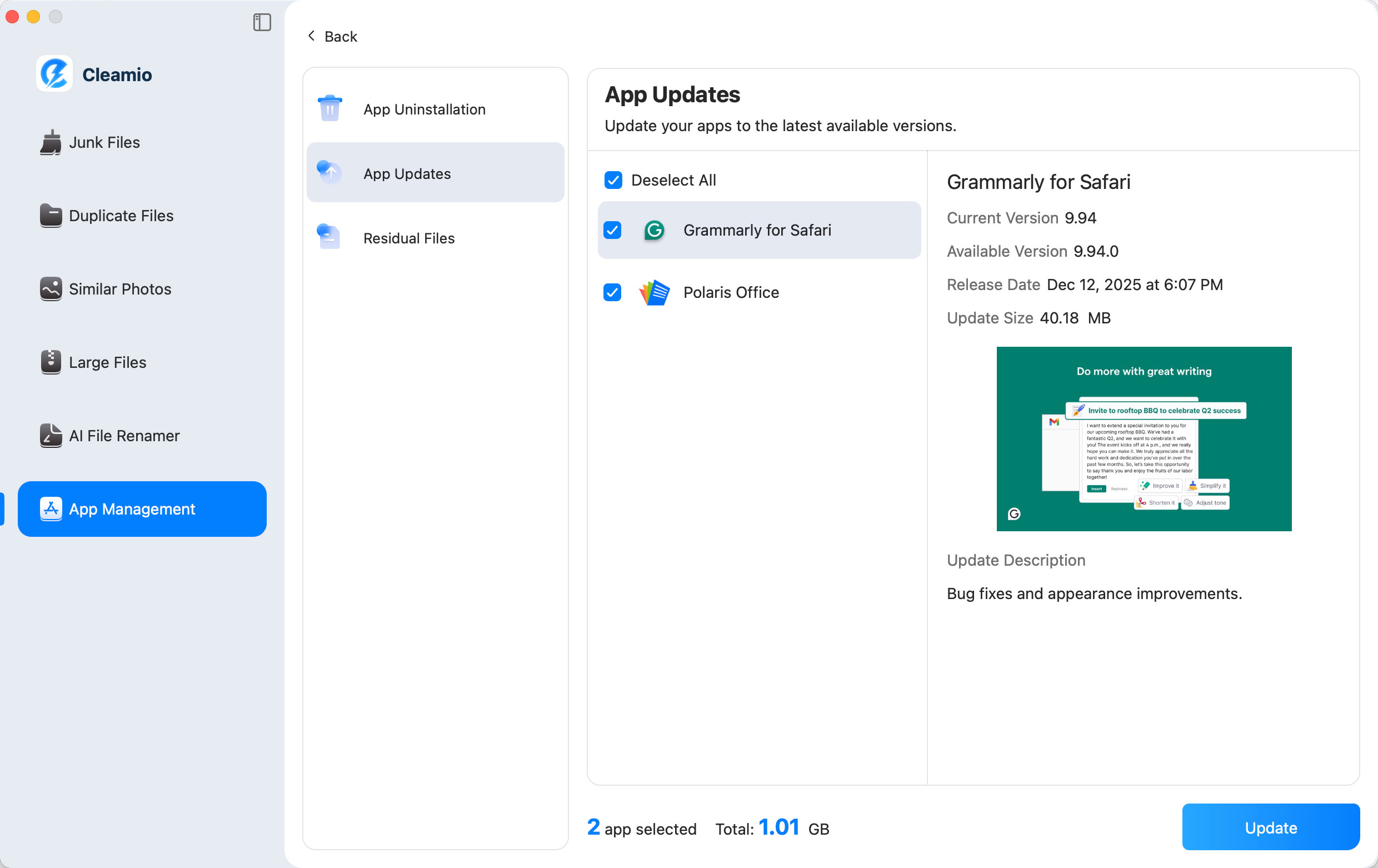1378x868 pixels.
Task: Select the Duplicate Files folder icon
Action: coord(51,216)
